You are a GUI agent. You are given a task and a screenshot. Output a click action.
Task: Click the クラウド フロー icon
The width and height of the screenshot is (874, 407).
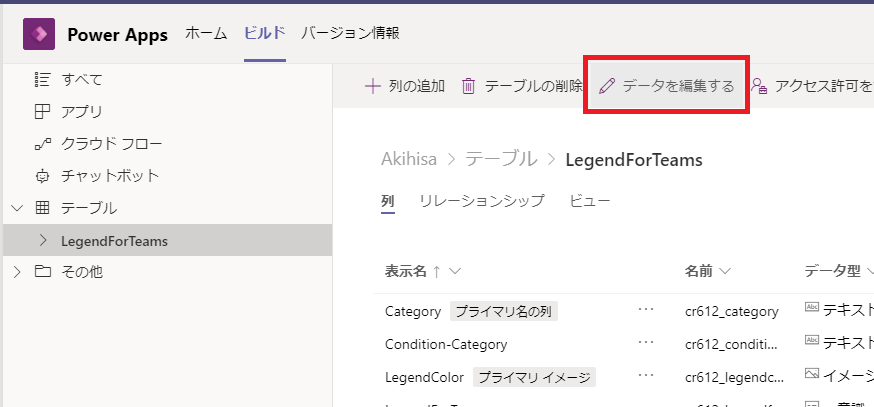(42, 144)
